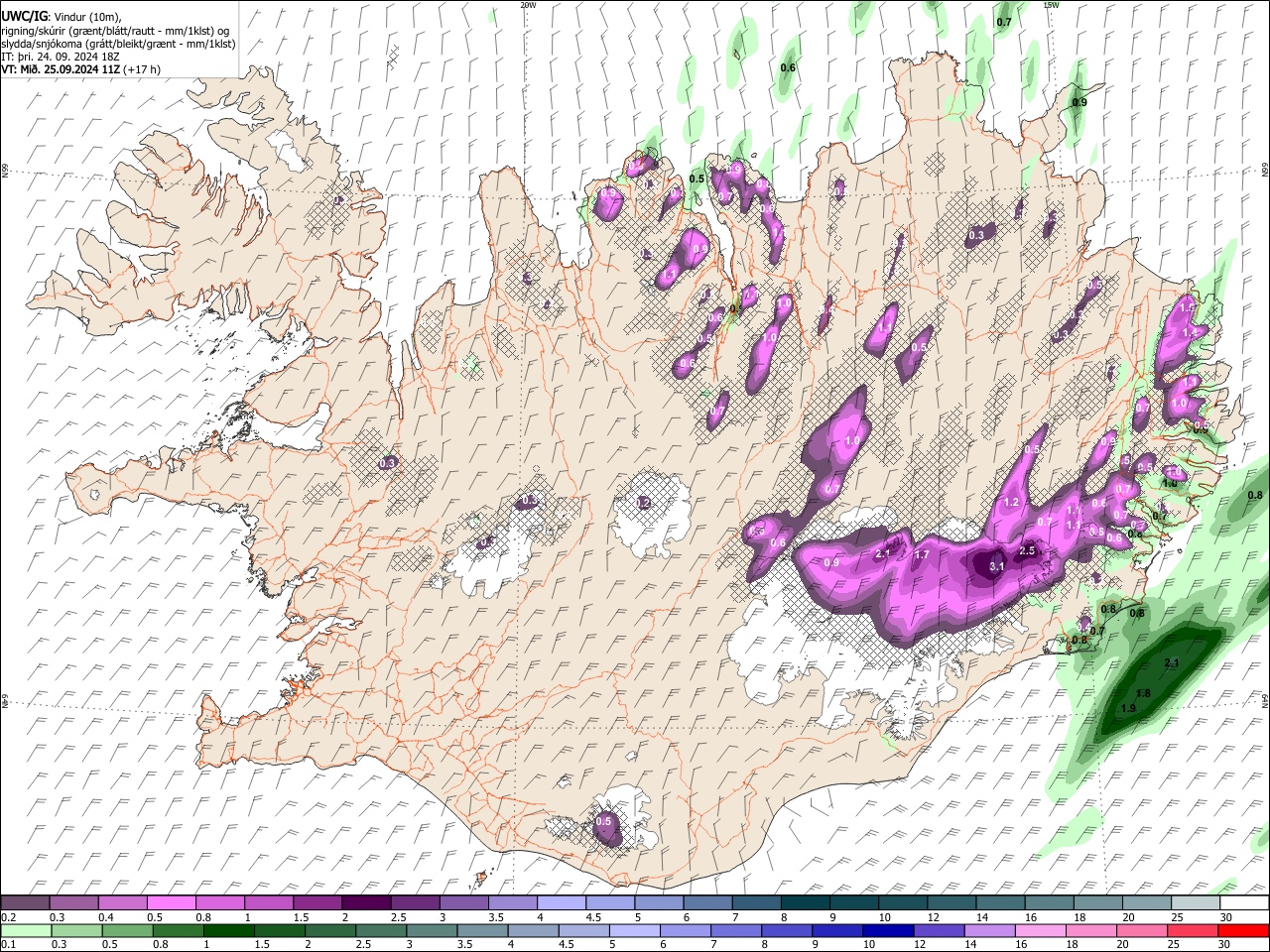Click the 3.1 snowfall maximum label
The height and width of the screenshot is (952, 1270).
click(998, 566)
